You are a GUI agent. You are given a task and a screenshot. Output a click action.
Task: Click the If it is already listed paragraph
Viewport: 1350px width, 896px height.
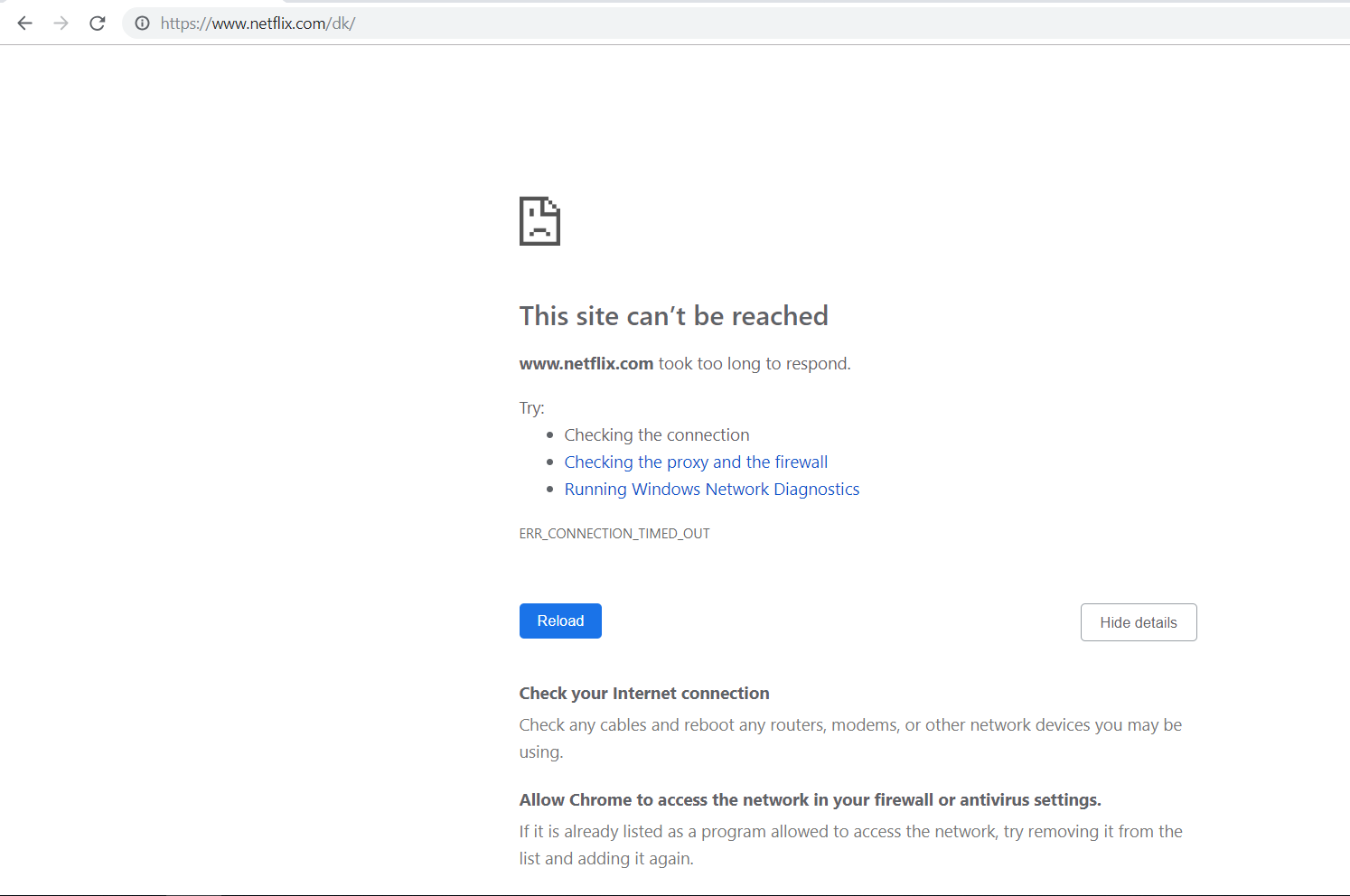[x=850, y=845]
